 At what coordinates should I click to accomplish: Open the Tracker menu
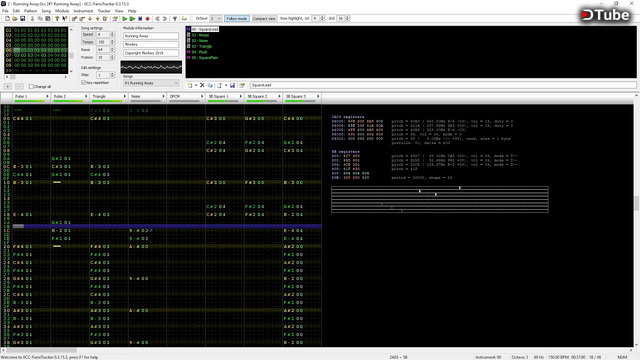click(104, 11)
